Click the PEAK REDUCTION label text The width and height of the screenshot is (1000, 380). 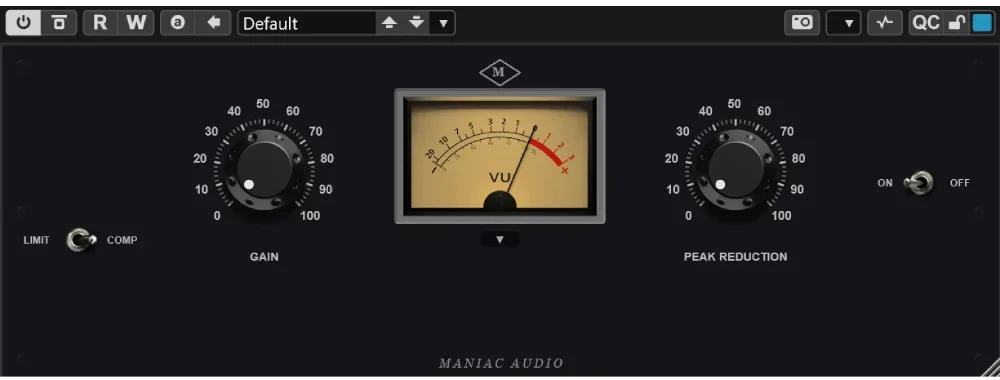tap(735, 257)
